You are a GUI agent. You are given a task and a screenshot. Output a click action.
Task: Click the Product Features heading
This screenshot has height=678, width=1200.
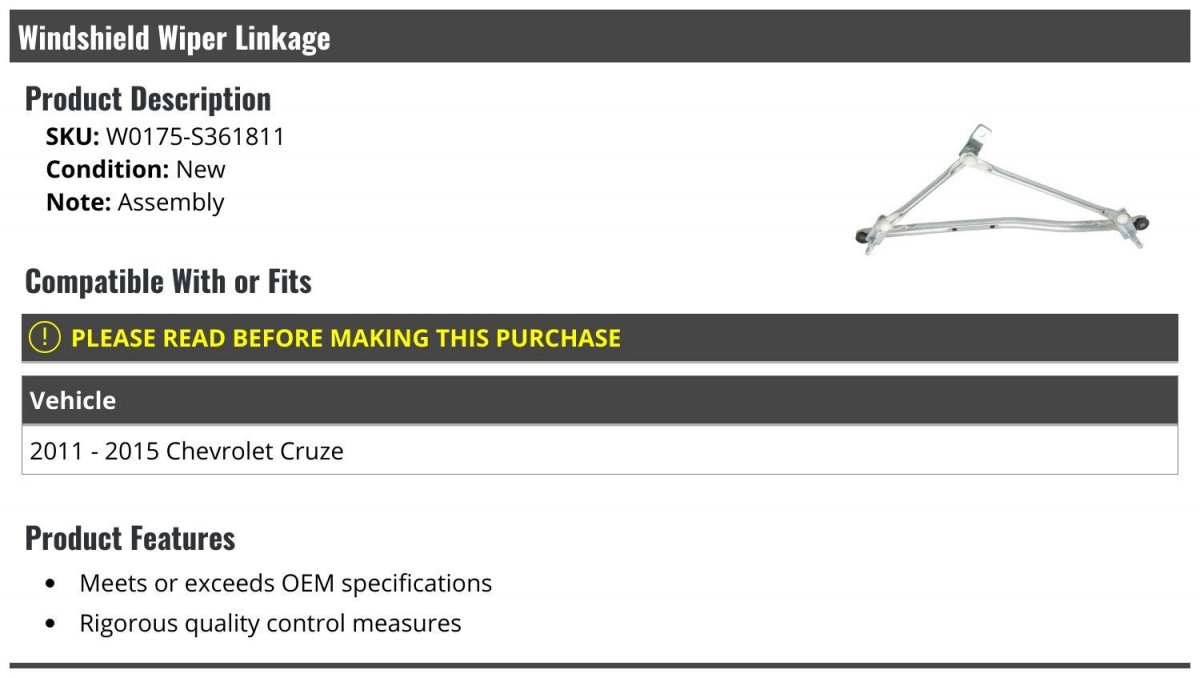click(x=130, y=538)
